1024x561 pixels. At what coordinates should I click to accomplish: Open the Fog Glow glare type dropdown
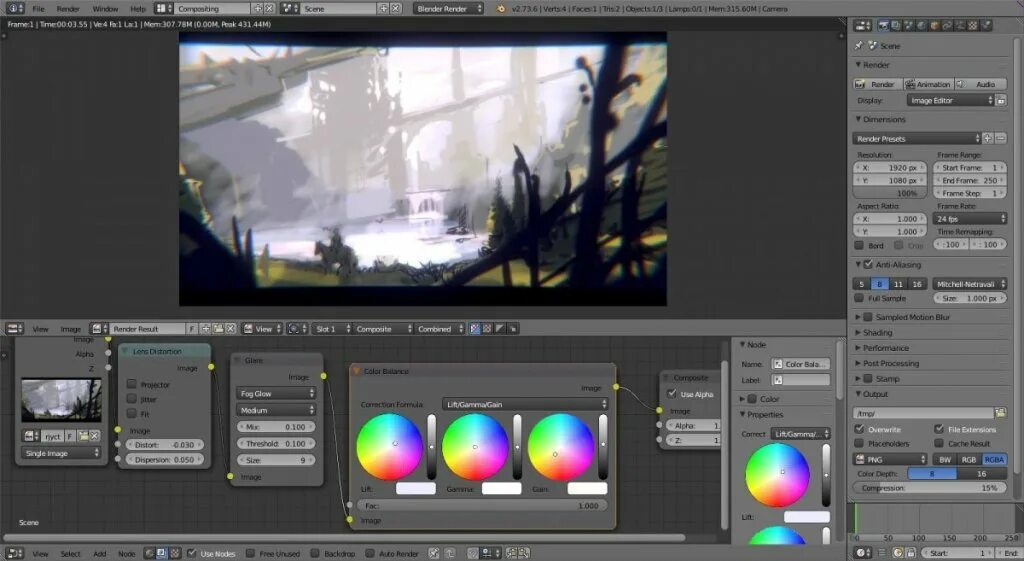coord(276,393)
